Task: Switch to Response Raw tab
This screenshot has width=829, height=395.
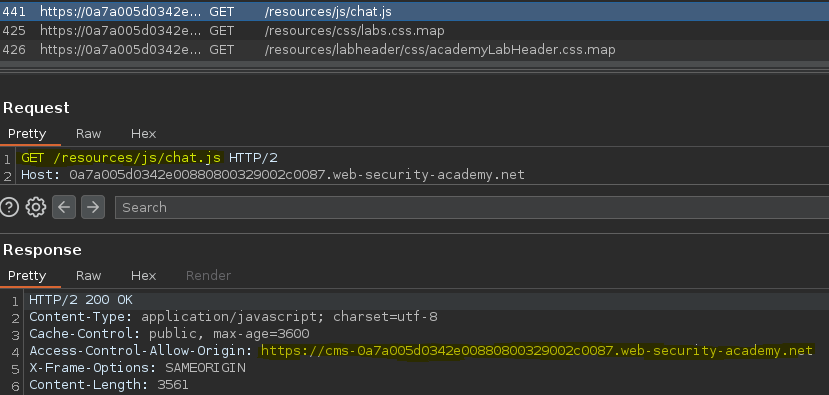Action: click(x=88, y=275)
